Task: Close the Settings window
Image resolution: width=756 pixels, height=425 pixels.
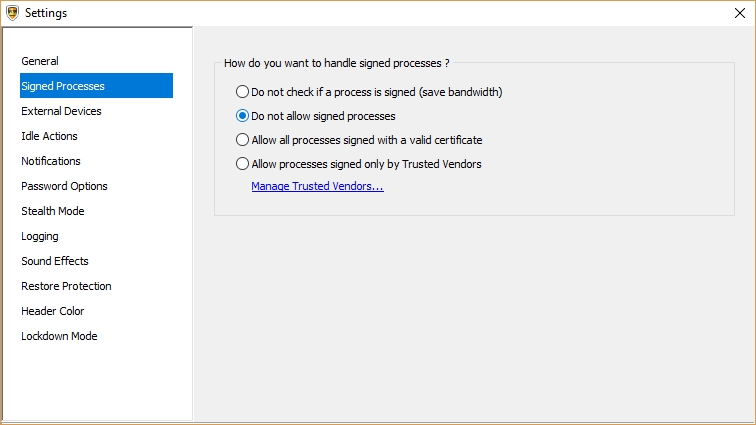Action: click(x=738, y=13)
